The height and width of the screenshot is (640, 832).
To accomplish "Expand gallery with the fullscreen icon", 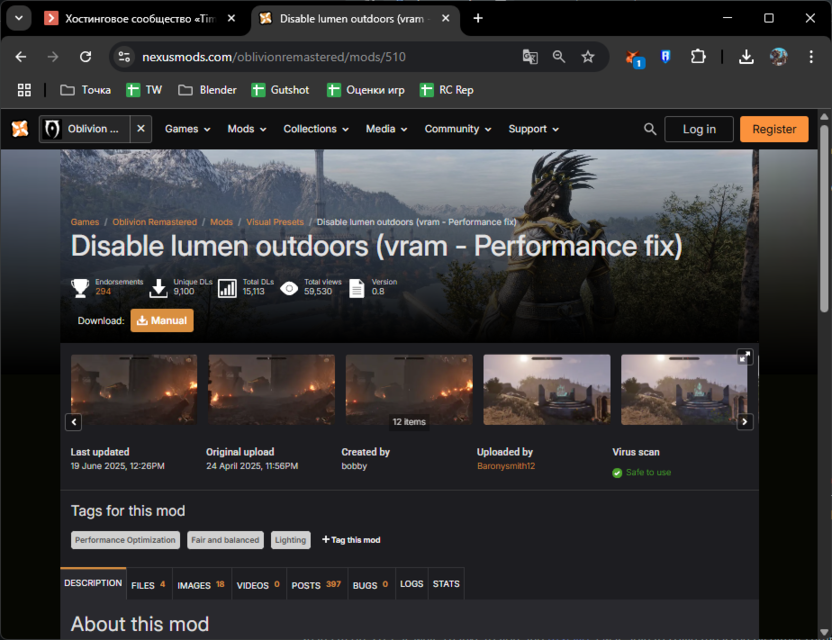I will click(745, 356).
